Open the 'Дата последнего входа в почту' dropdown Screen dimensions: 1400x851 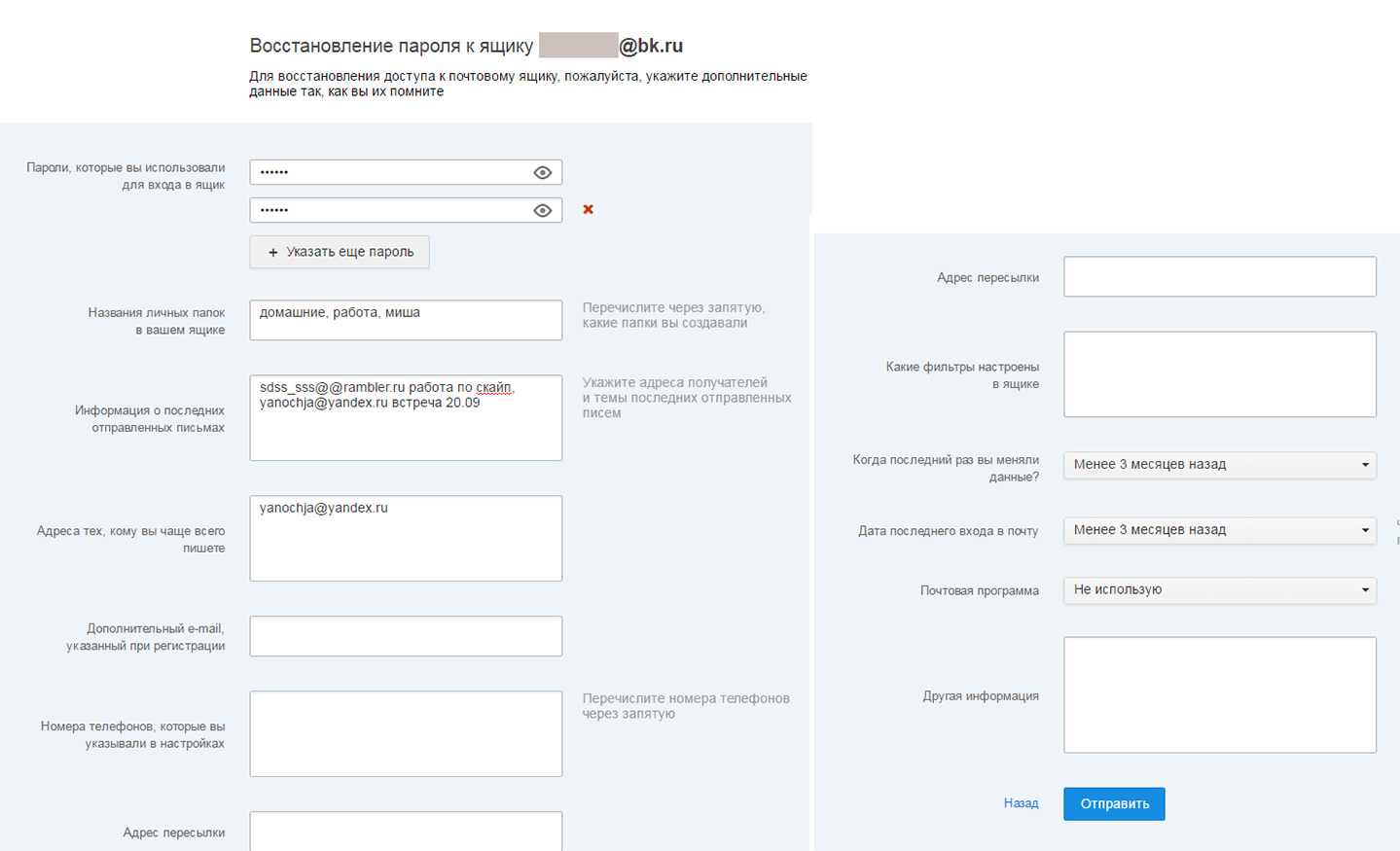1220,530
